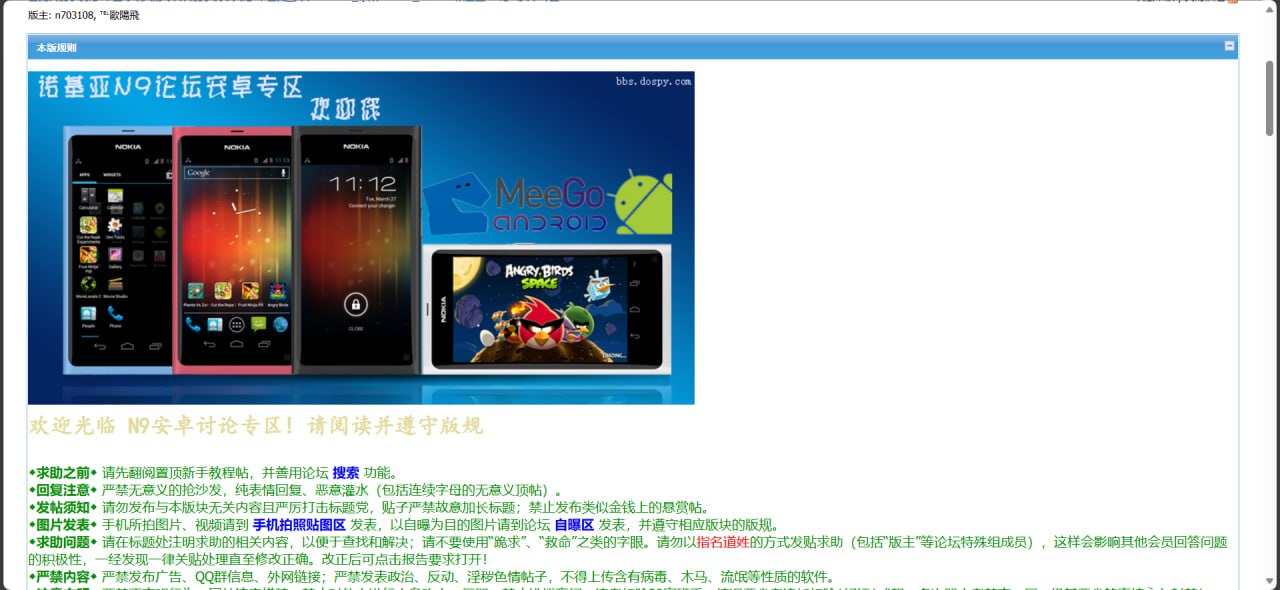1280x590 pixels.
Task: Collapse the 本版规则 panel with minus icon
Action: click(x=1230, y=46)
